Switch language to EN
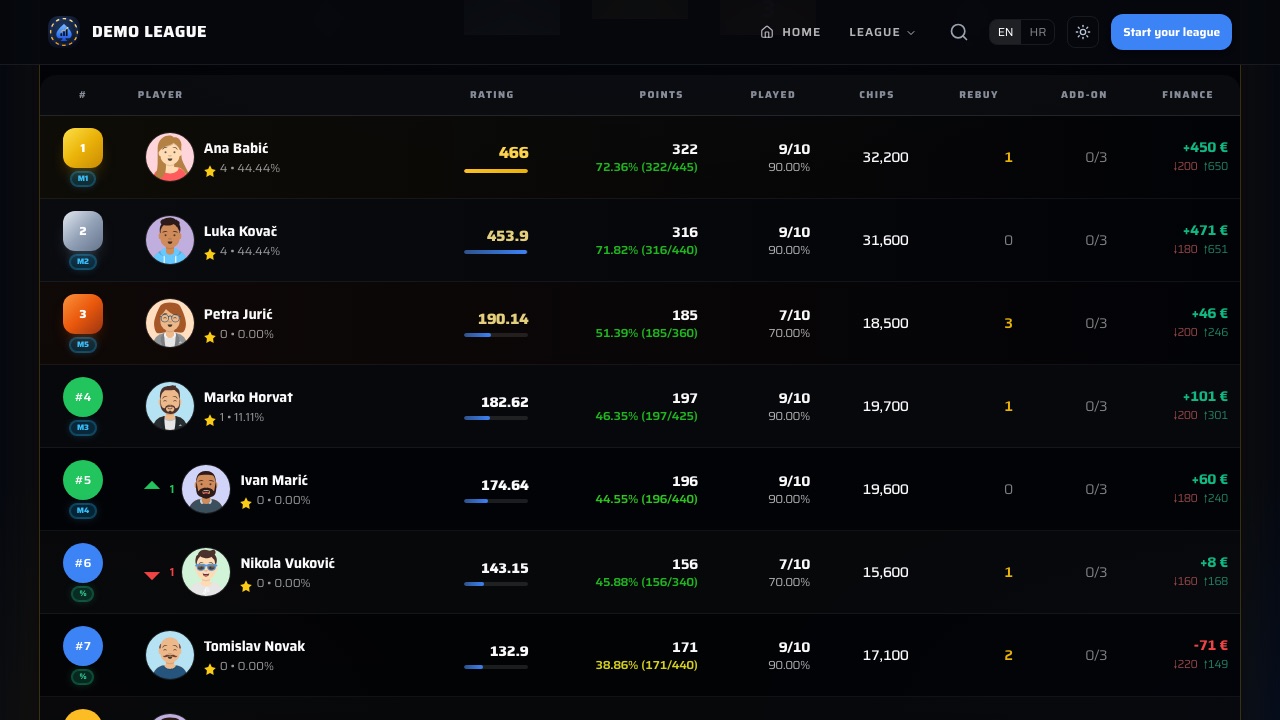The width and height of the screenshot is (1280, 720). 1006,32
